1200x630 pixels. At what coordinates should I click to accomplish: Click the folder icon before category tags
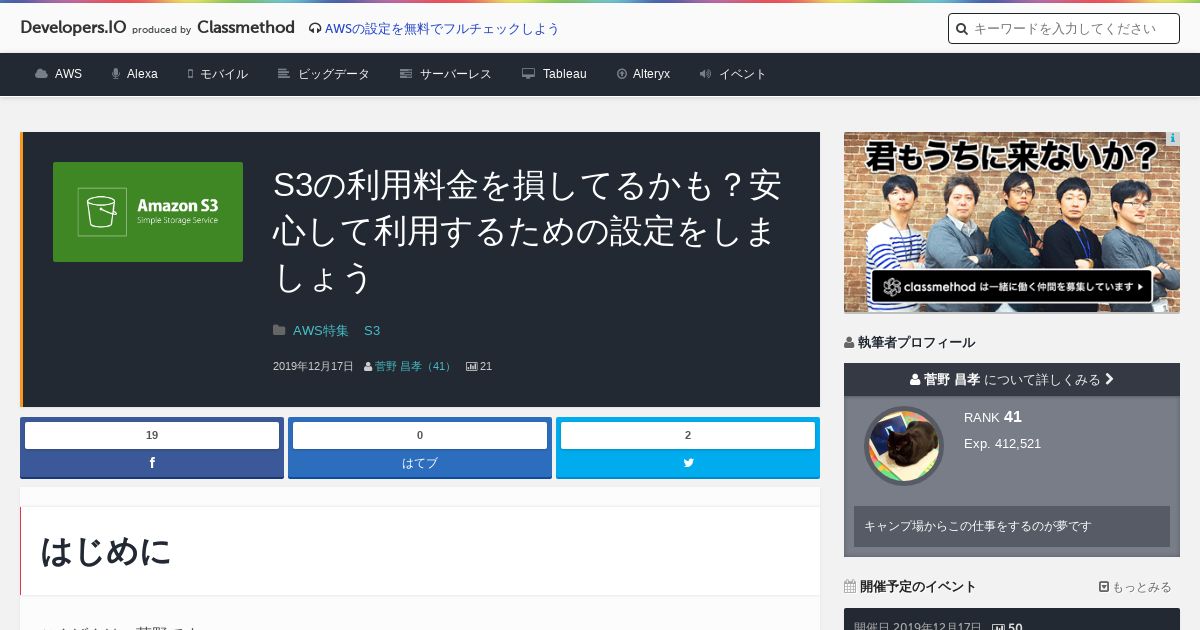click(x=279, y=331)
